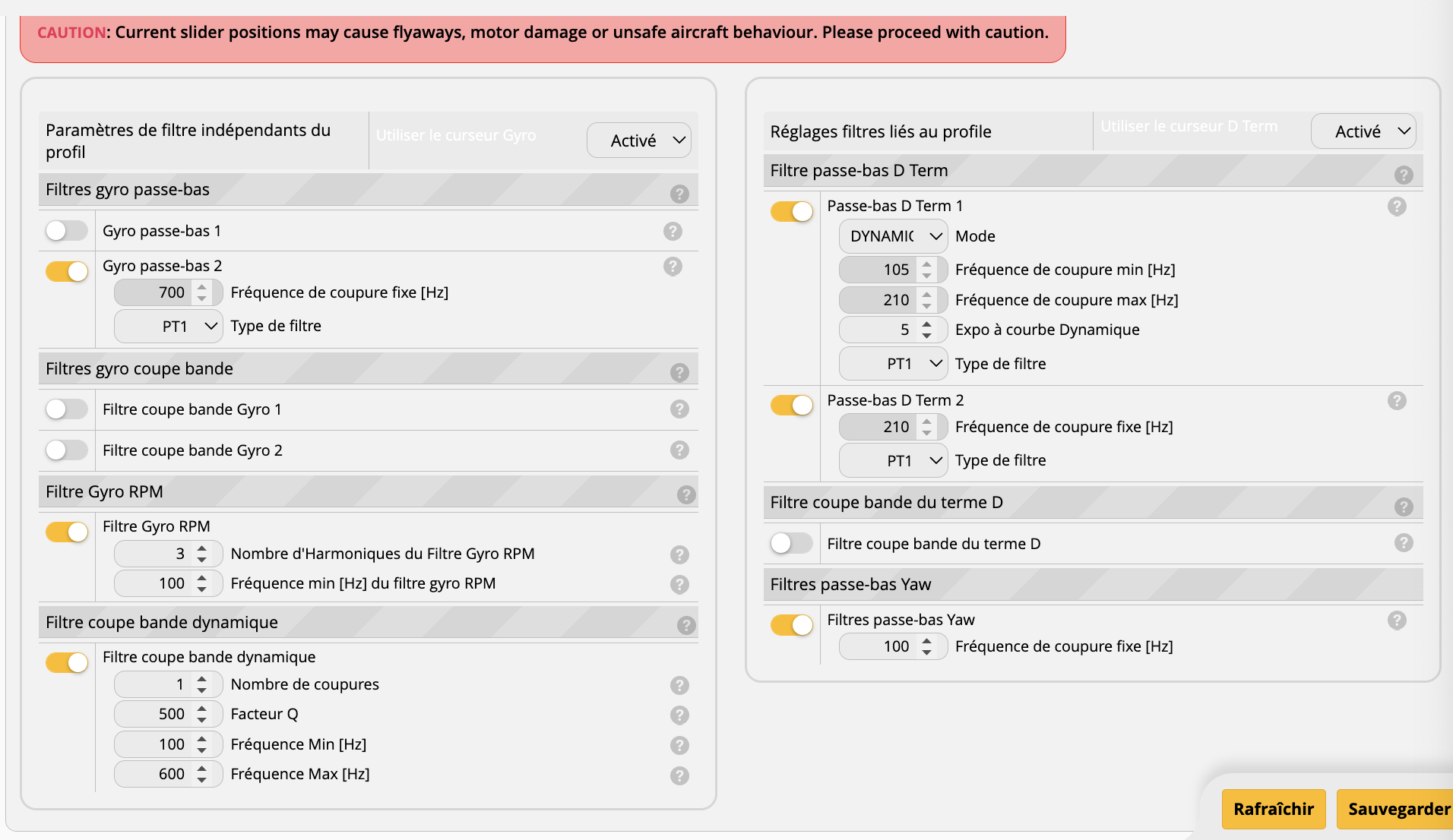Open Gyro passe-bas 2 filter type dropdown
Viewport: 1453px width, 840px height.
[169, 327]
